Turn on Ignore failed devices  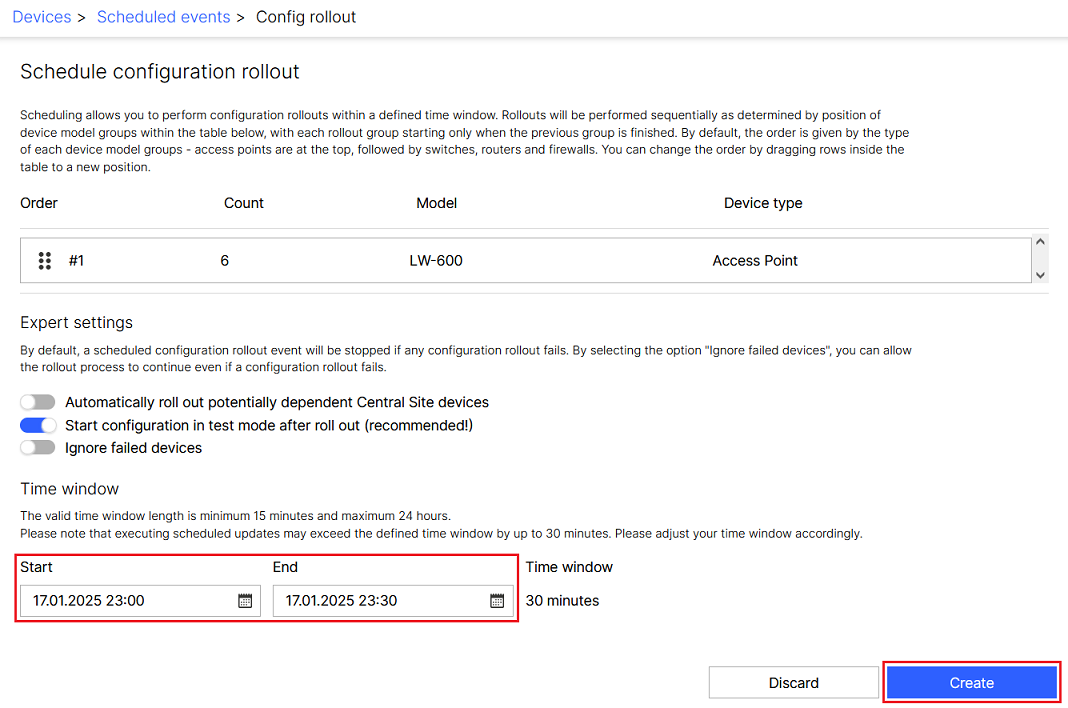coord(38,448)
